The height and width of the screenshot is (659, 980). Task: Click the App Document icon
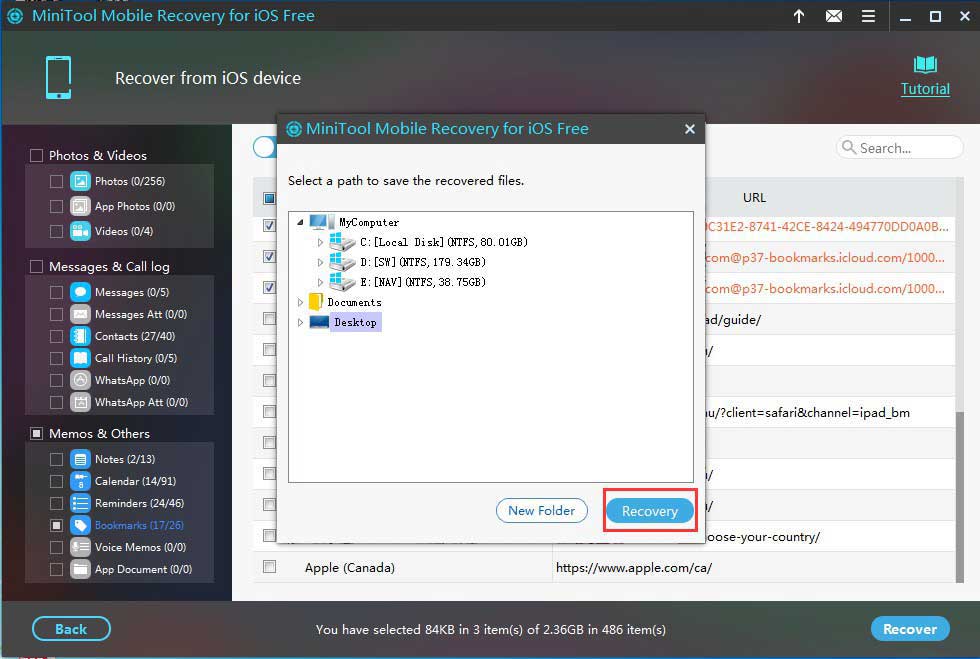[x=81, y=569]
